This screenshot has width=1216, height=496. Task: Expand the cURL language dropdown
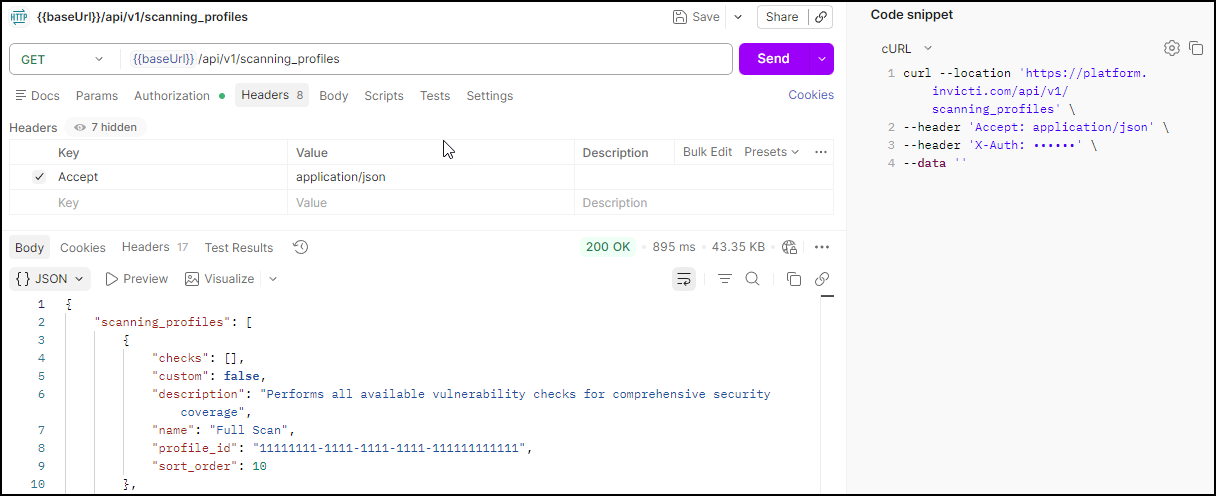[906, 48]
